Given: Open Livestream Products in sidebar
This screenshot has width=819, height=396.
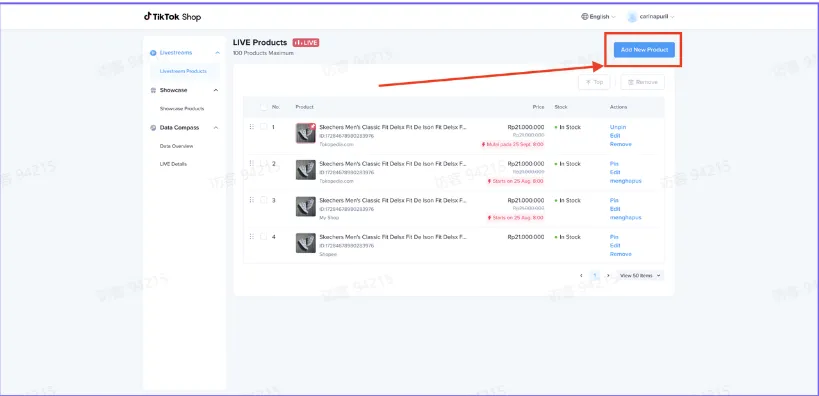Looking at the screenshot, I should [x=183, y=71].
